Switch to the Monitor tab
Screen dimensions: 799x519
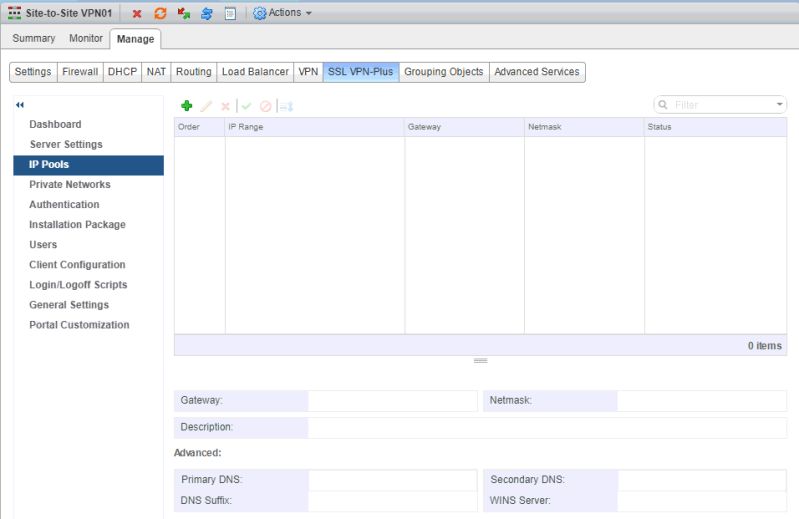tap(86, 39)
